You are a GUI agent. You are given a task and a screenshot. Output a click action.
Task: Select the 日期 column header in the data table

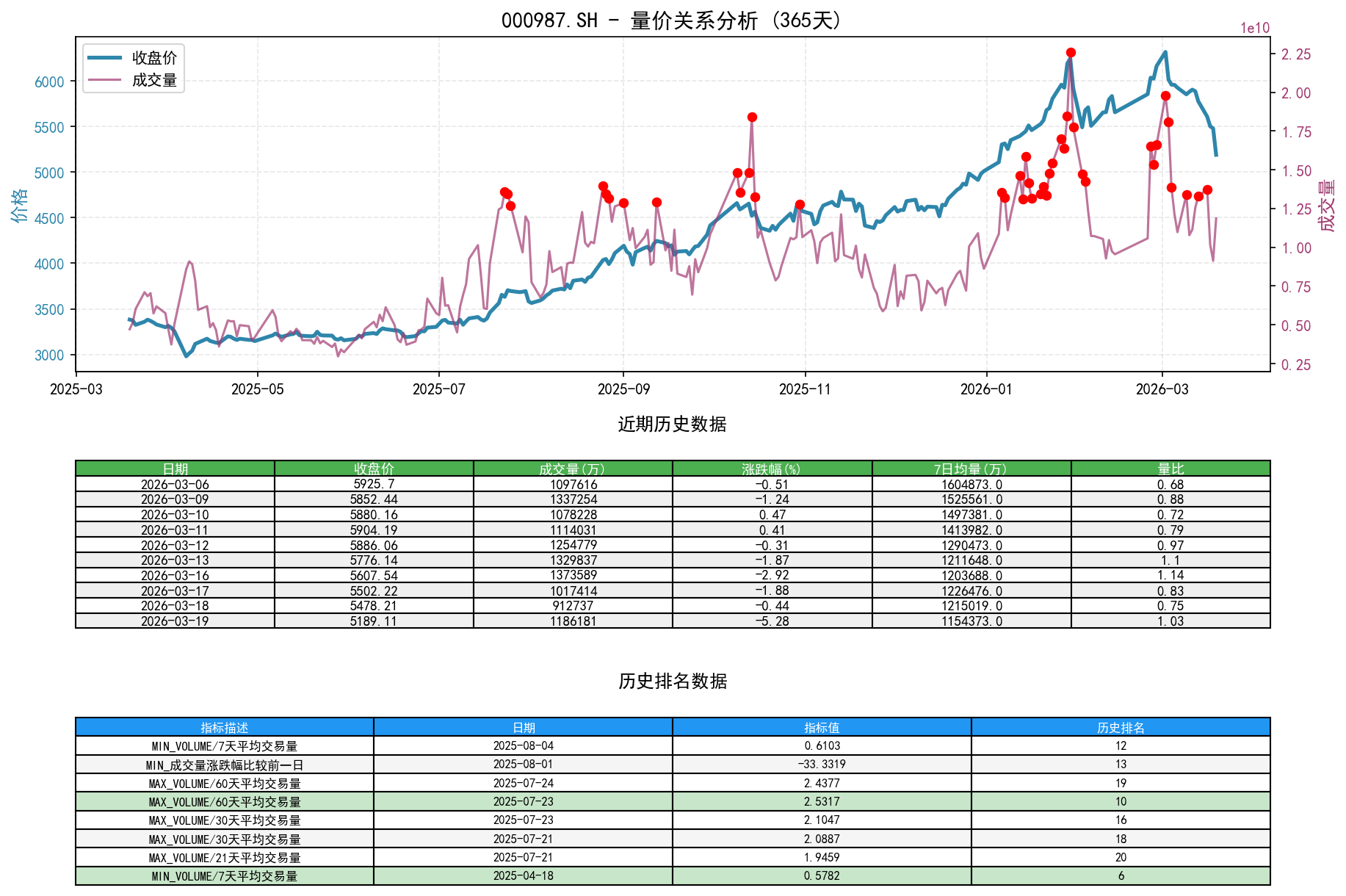coord(175,466)
